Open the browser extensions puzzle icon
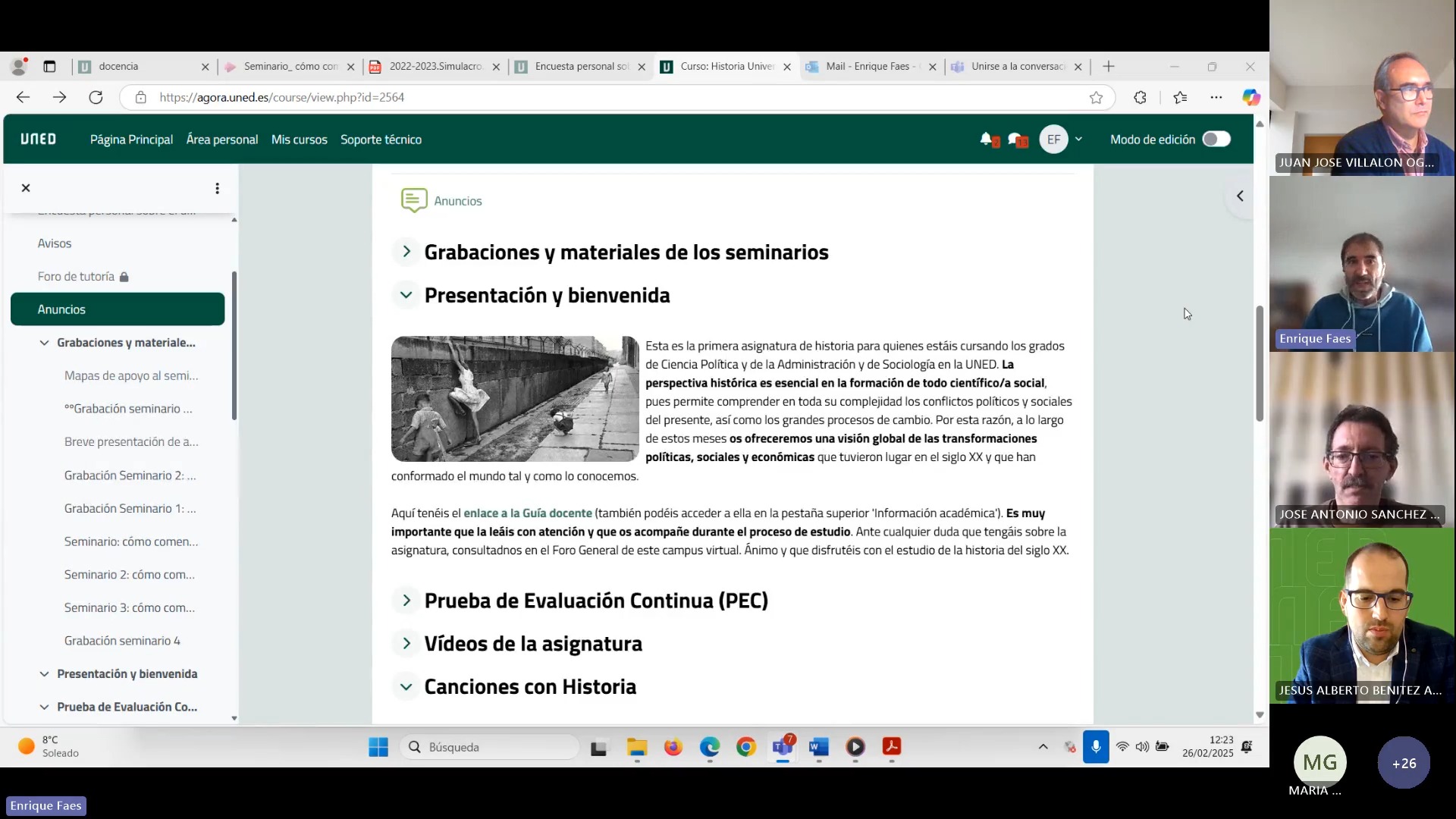Screen dimensions: 1456x819 [x=1140, y=97]
